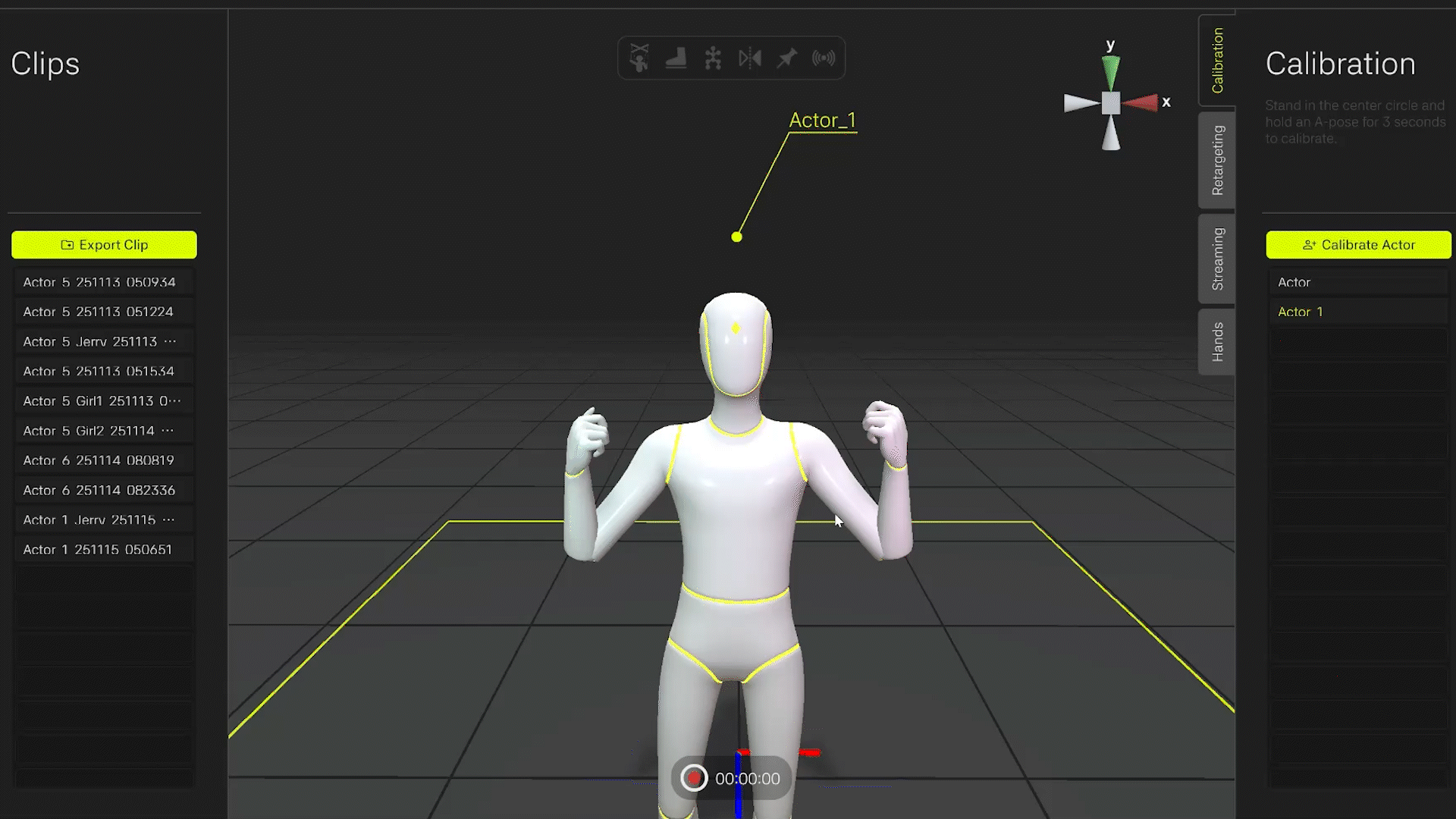
Task: Toggle the mirror flip icon
Action: coord(749,58)
